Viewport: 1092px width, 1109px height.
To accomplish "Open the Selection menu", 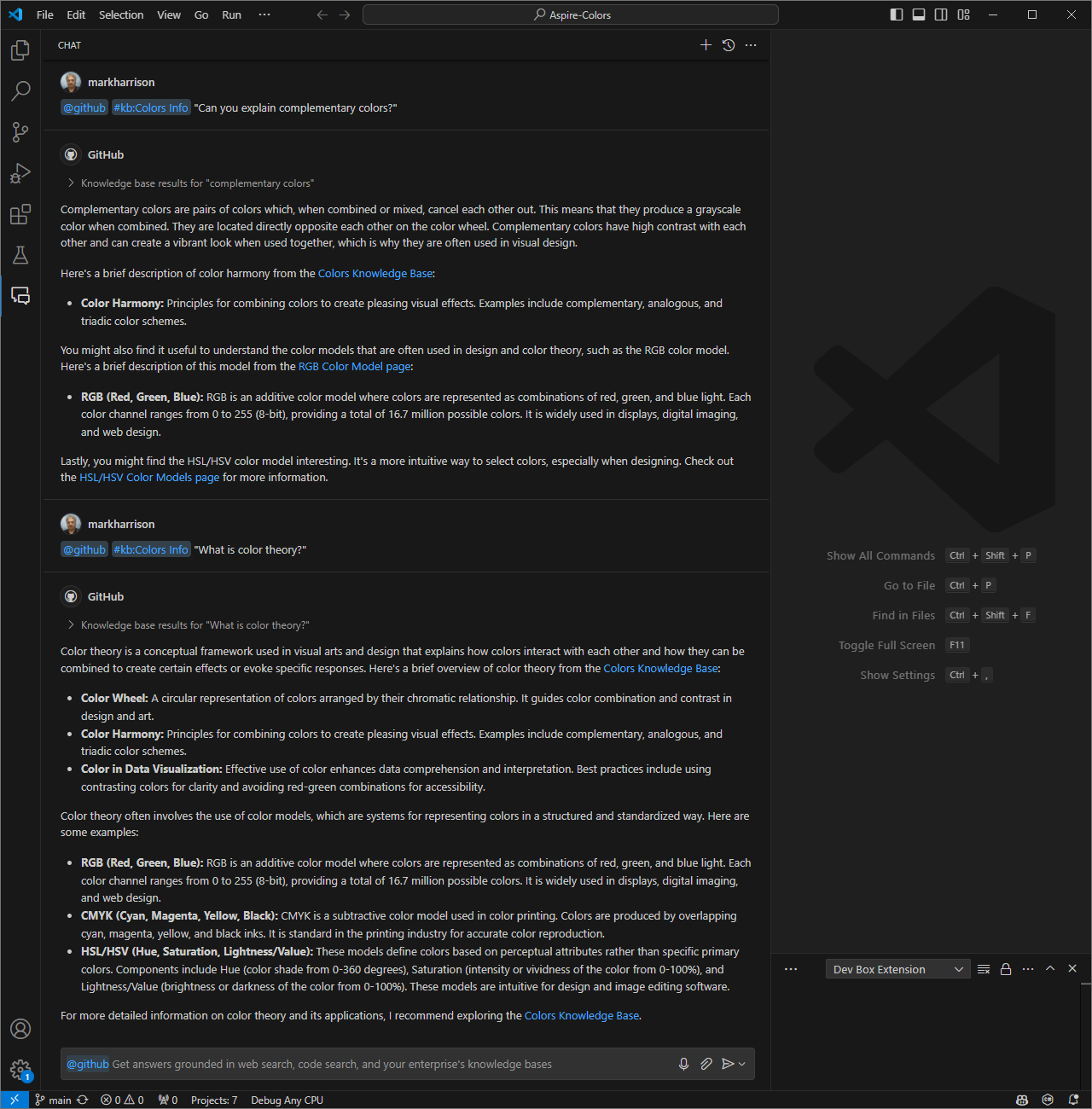I will pyautogui.click(x=121, y=15).
